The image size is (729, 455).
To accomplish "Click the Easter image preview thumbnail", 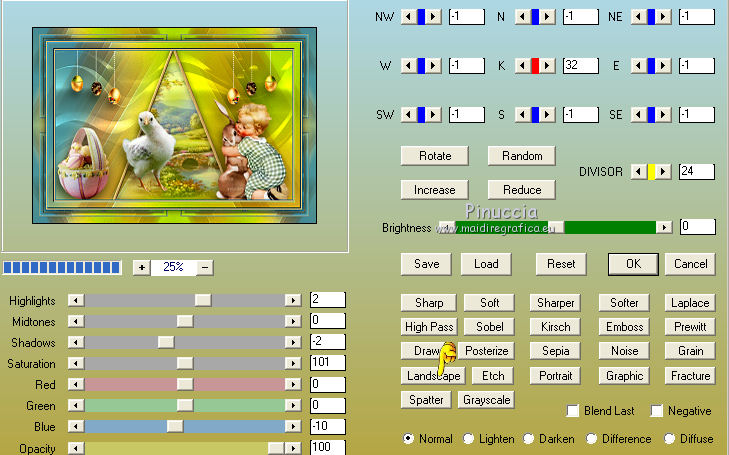I will pos(174,125).
